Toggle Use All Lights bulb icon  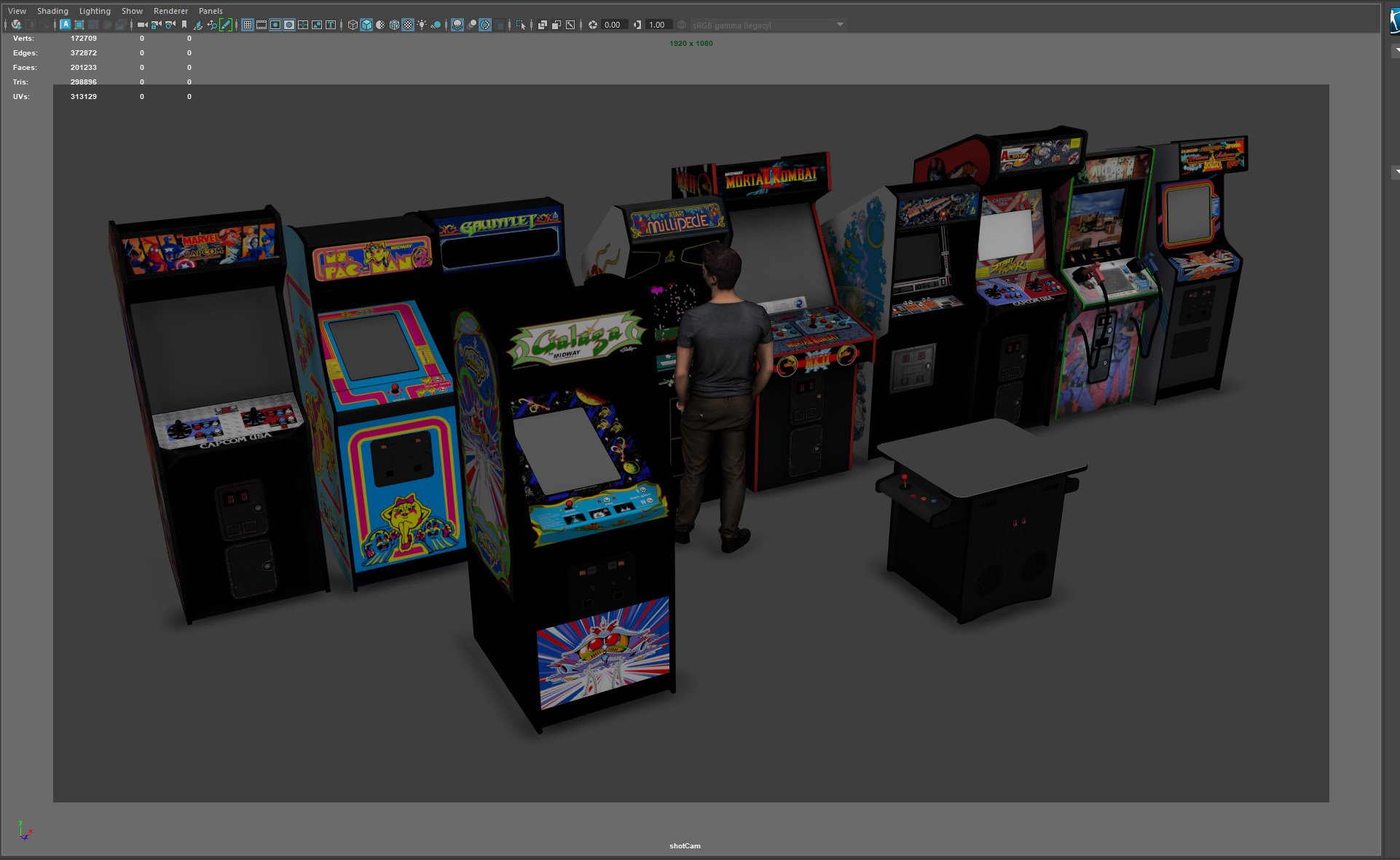(x=422, y=25)
